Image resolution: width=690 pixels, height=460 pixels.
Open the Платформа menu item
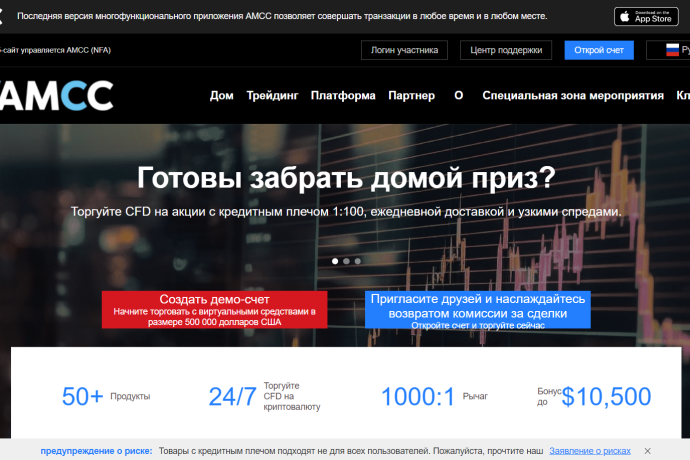pyautogui.click(x=343, y=96)
